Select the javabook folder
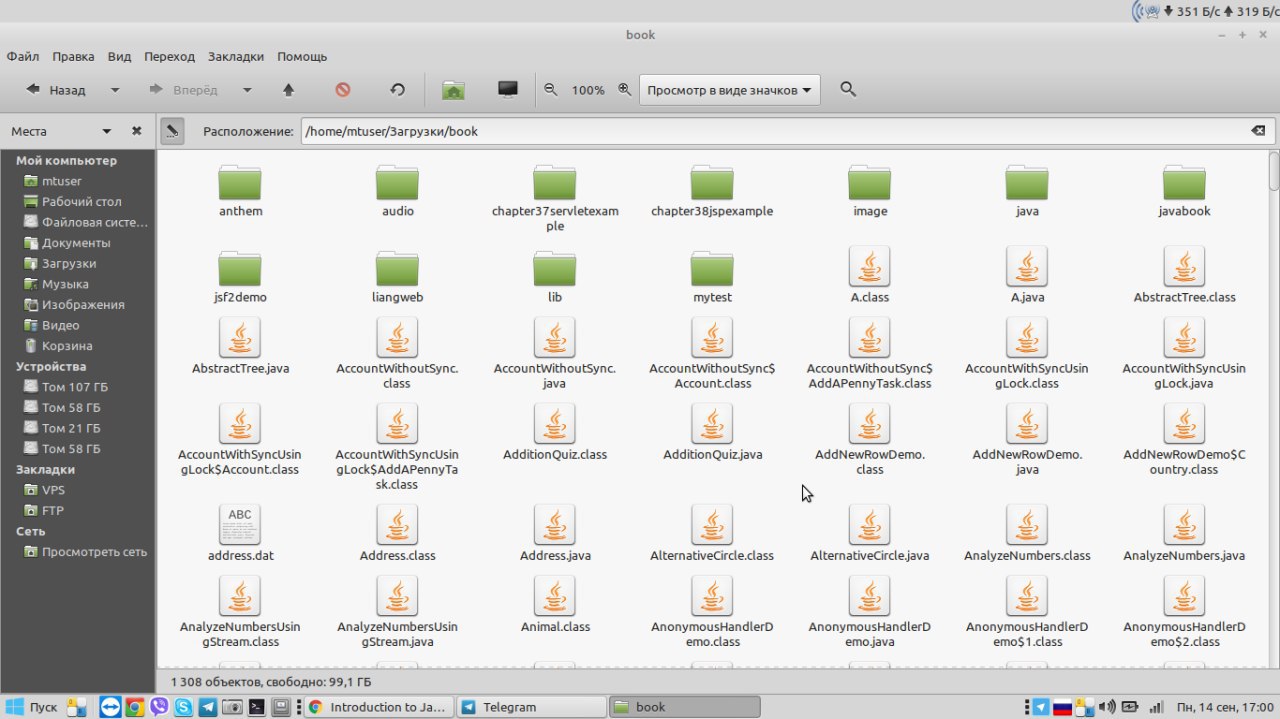The image size is (1280, 719). pyautogui.click(x=1184, y=191)
